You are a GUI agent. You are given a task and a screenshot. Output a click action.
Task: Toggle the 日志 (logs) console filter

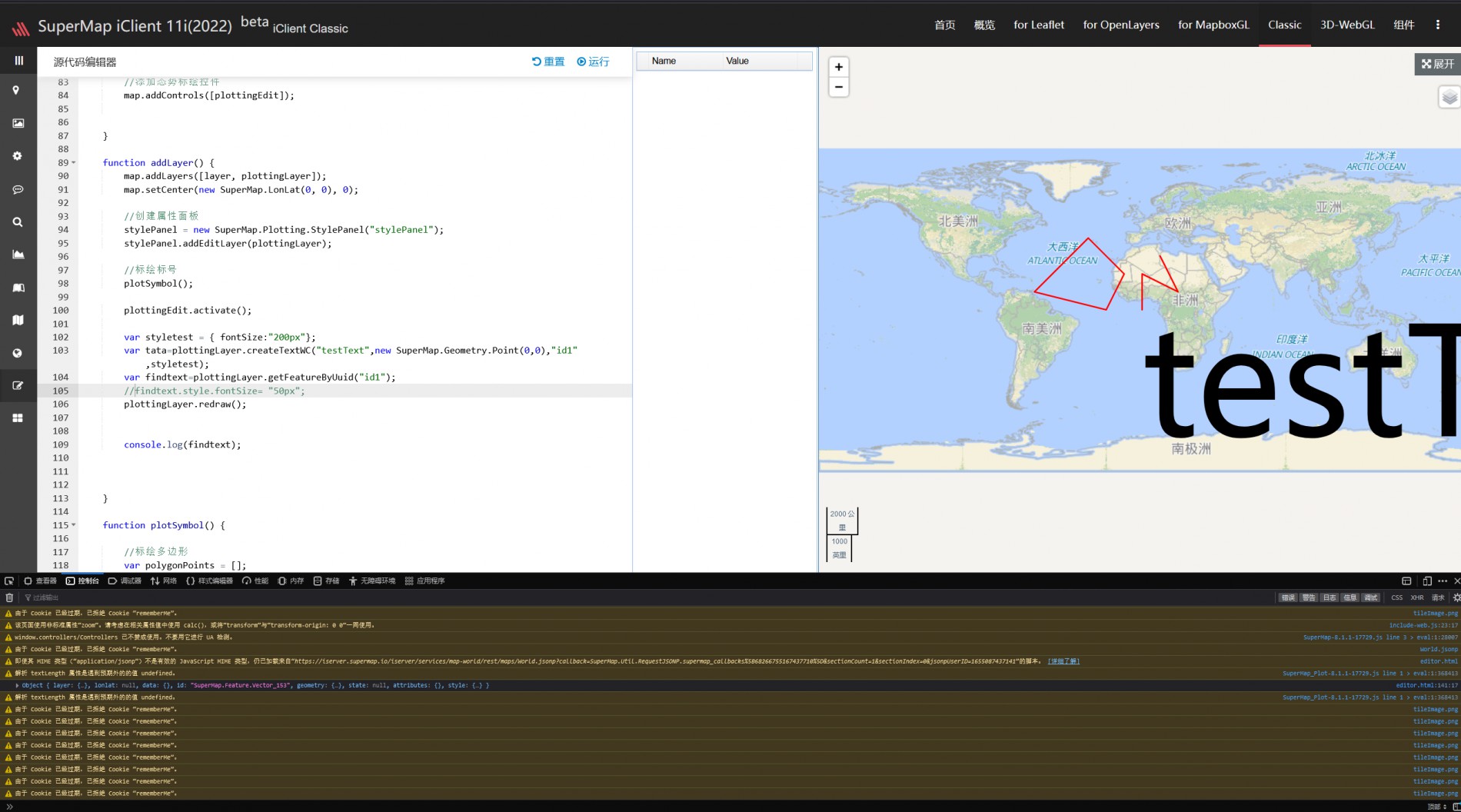coord(1330,597)
